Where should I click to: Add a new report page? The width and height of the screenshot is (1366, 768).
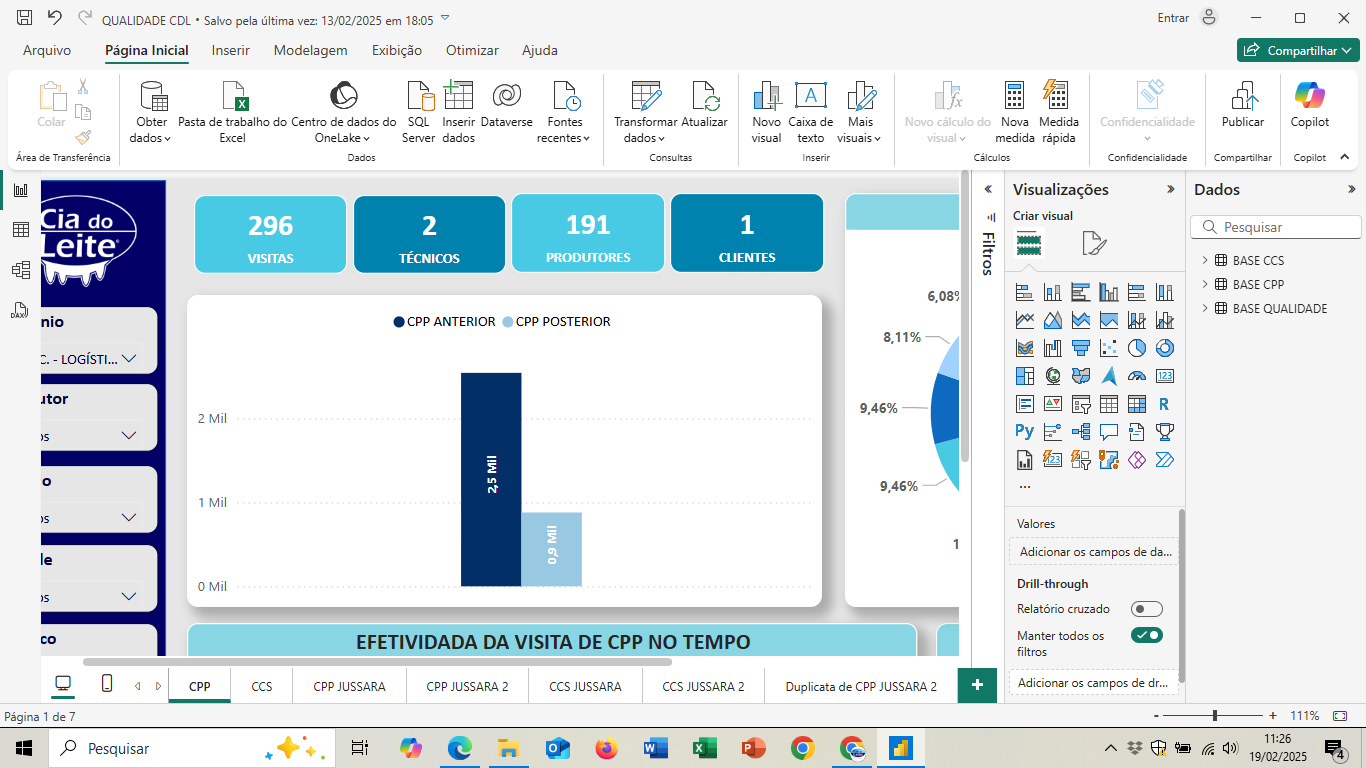pyautogui.click(x=977, y=685)
